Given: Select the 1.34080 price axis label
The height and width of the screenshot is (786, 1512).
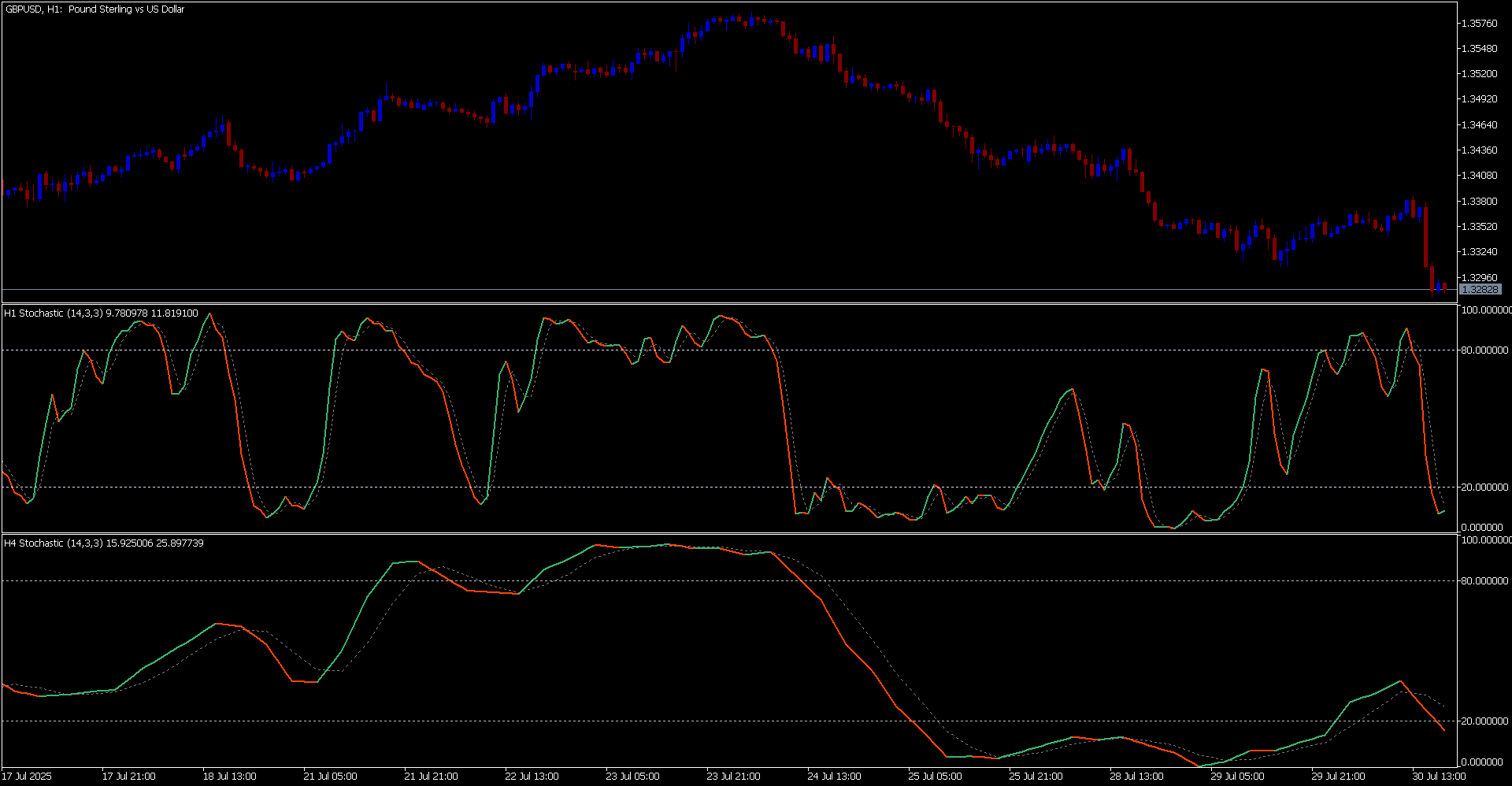Looking at the screenshot, I should pos(1479,176).
